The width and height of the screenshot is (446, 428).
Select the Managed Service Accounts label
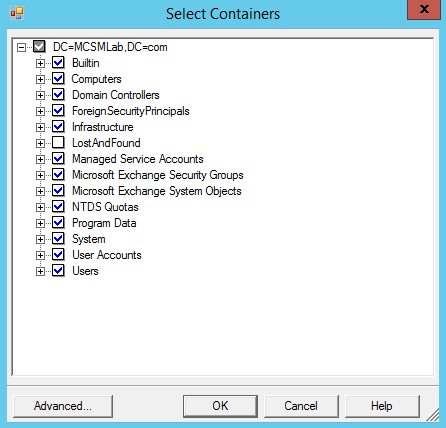(x=138, y=159)
